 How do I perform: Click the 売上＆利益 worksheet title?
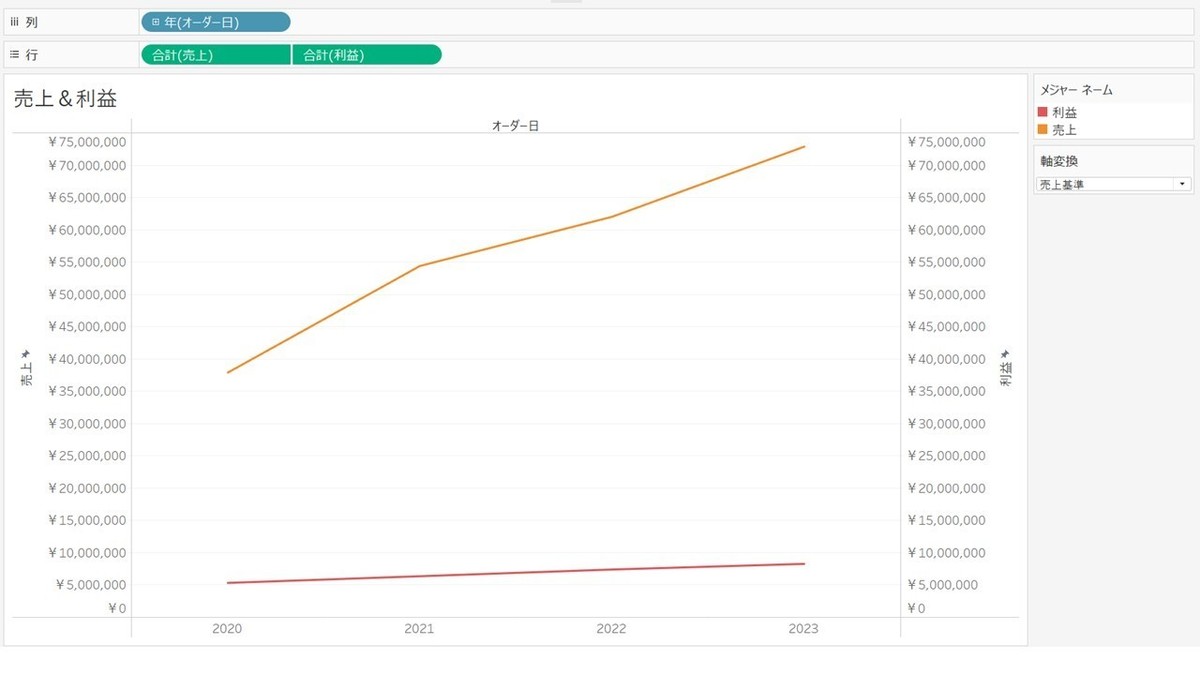(x=65, y=99)
